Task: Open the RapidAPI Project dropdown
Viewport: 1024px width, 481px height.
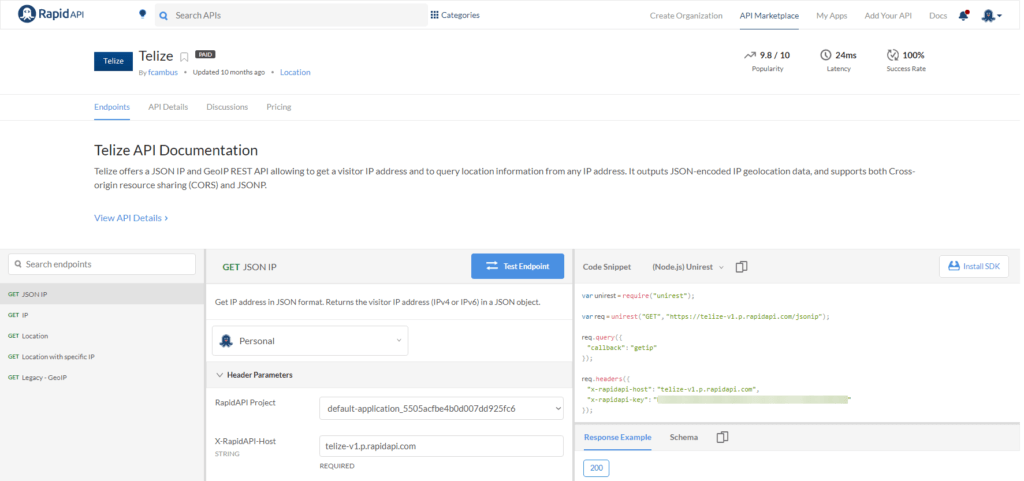Action: tap(441, 409)
